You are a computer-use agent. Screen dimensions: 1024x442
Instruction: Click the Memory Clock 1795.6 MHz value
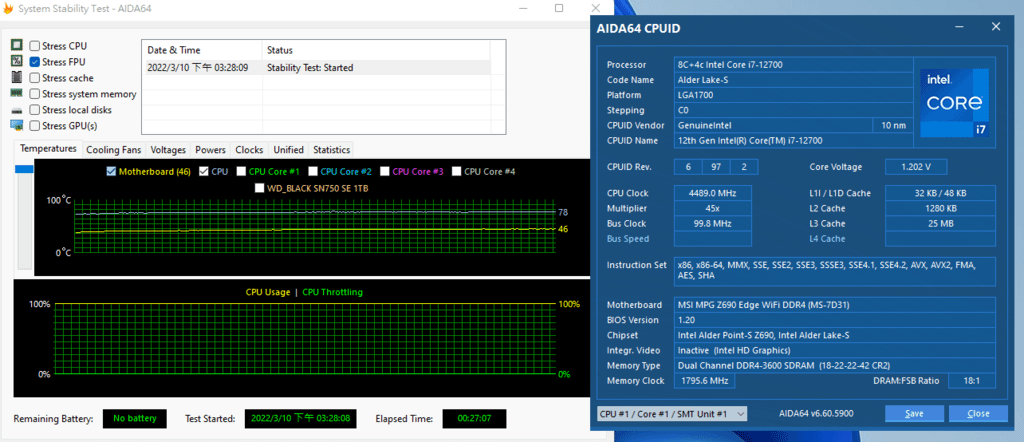tap(705, 381)
